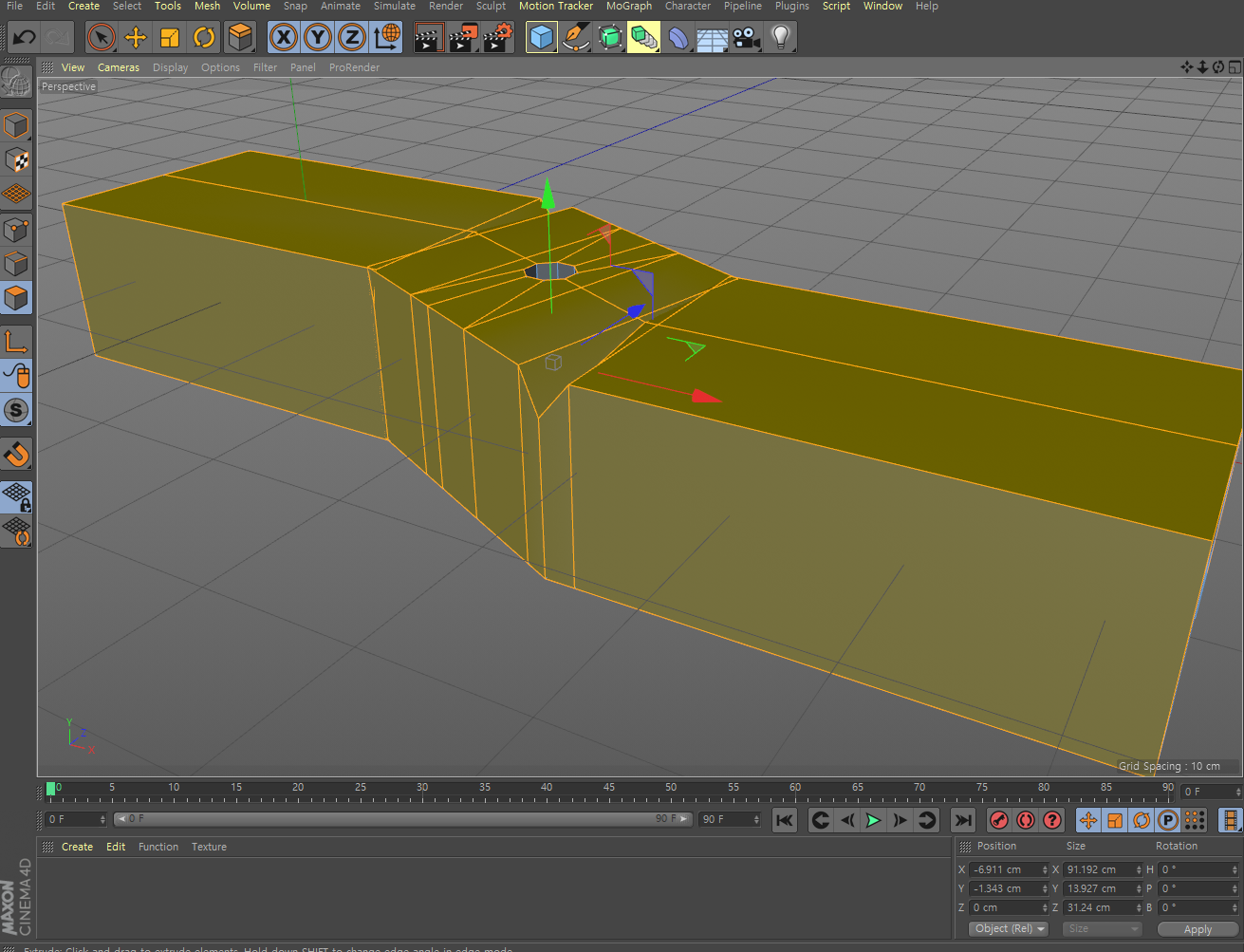Viewport: 1244px width, 952px height.
Task: Toggle Locked Workplane icon
Action: [17, 496]
